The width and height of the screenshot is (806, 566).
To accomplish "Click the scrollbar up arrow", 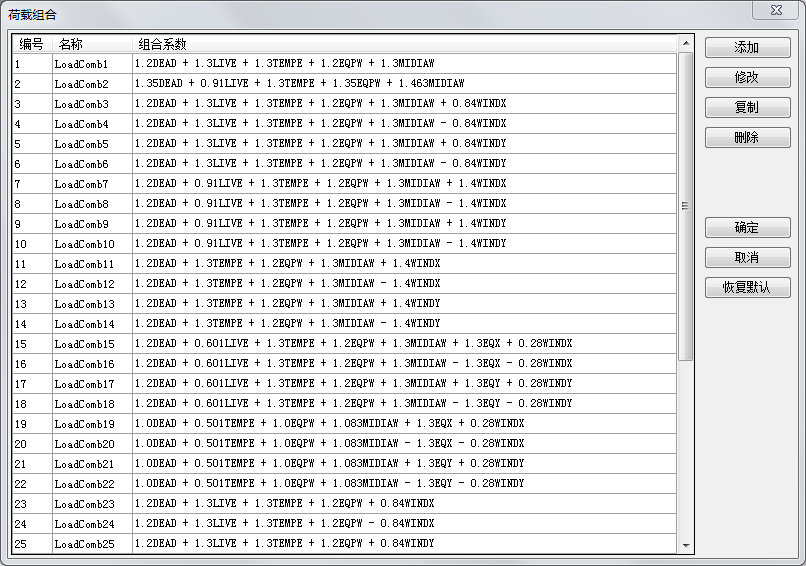I will pos(685,44).
